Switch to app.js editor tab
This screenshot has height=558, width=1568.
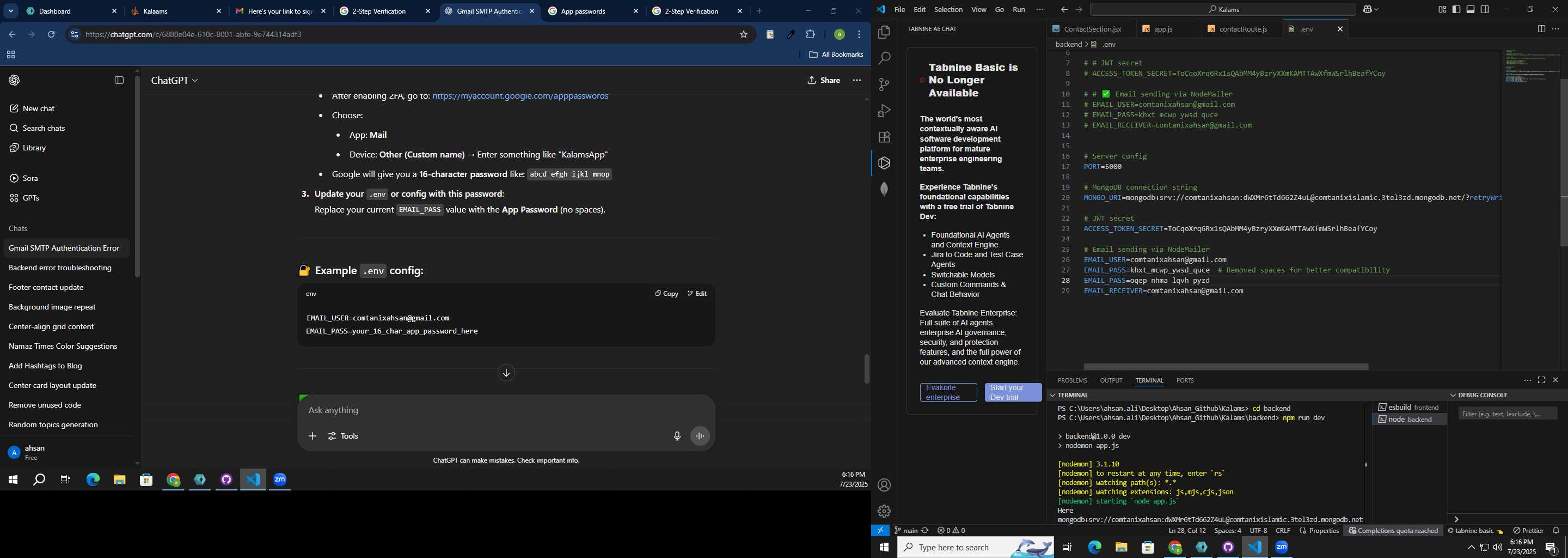(1163, 29)
